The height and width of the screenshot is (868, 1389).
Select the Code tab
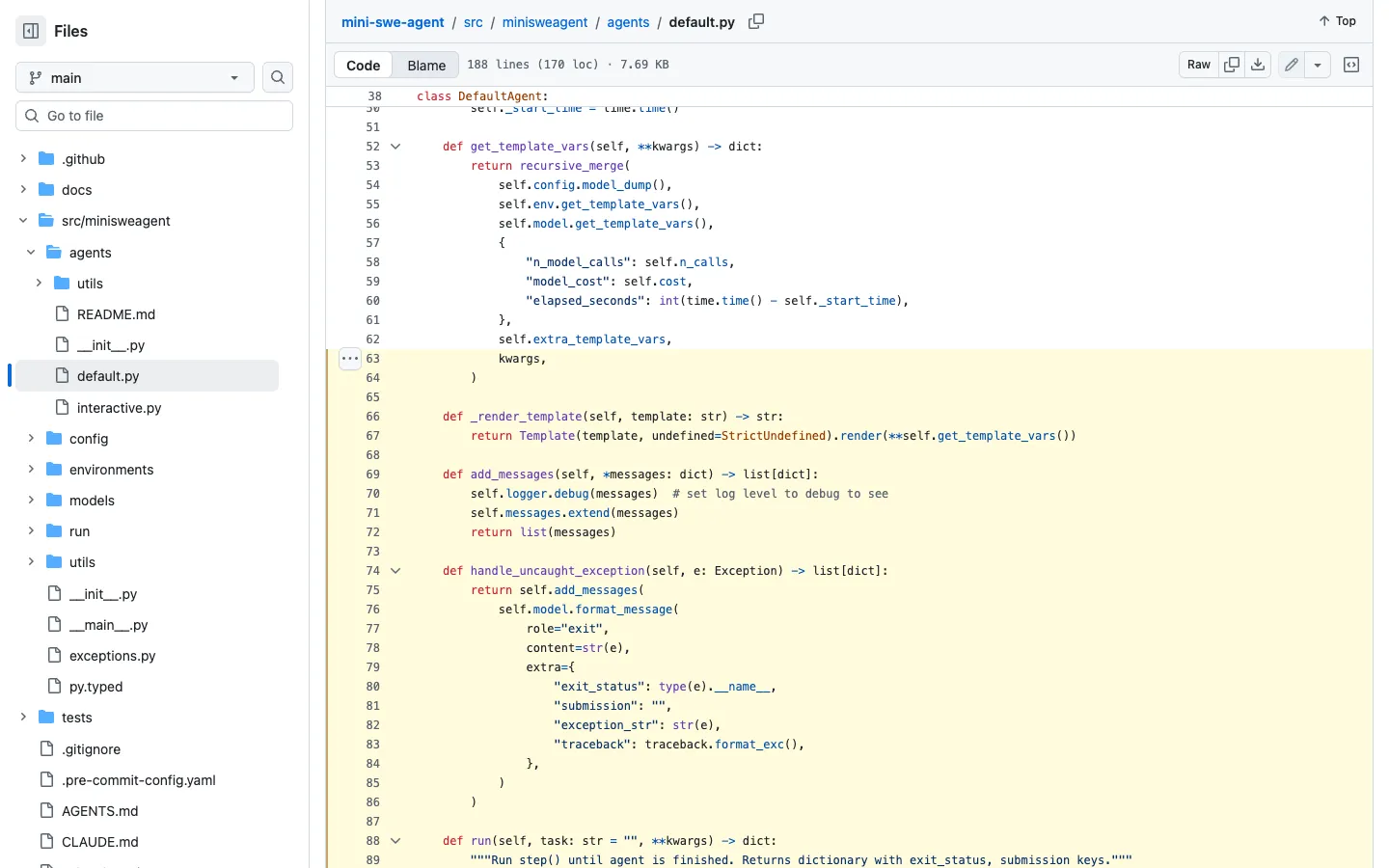[364, 65]
